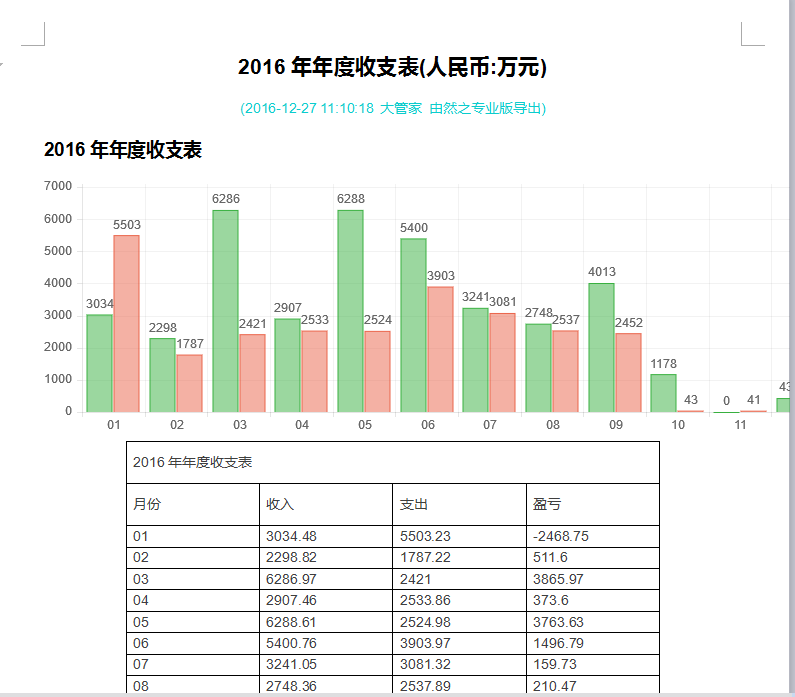Screen dimensions: 795x697
Task: Click the table cell 2748.36
Action: pos(326,685)
